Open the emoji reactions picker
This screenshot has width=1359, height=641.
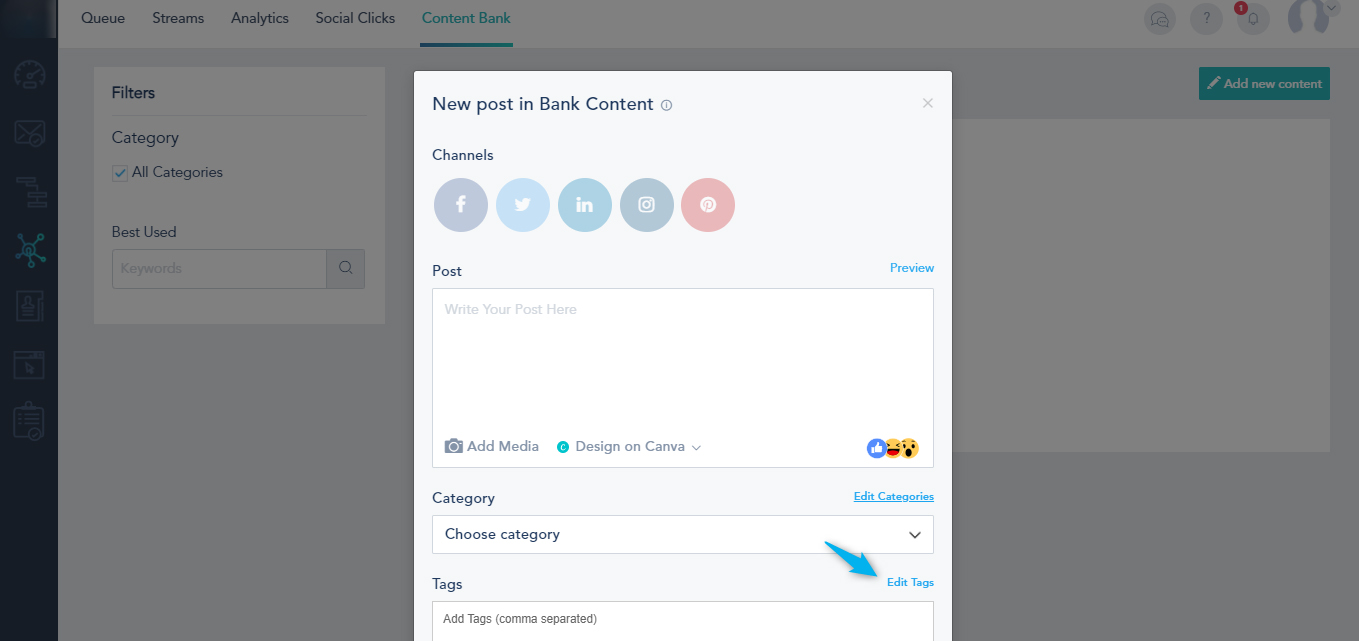click(892, 448)
